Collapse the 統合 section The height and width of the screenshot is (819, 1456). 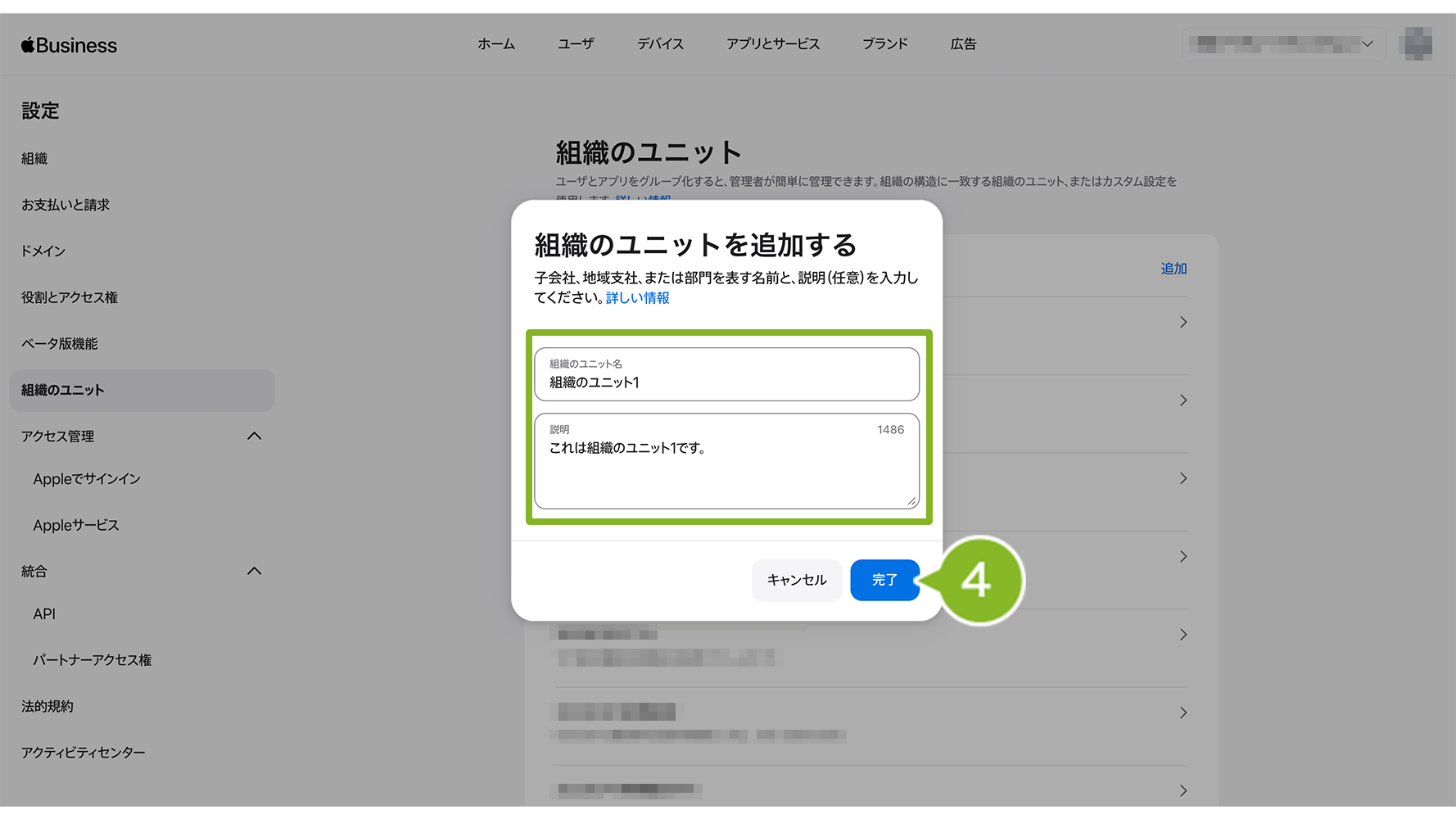tap(254, 571)
